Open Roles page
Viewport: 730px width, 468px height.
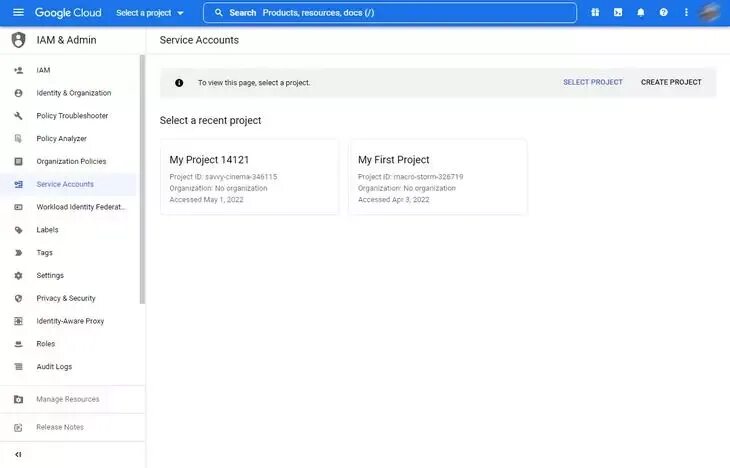46,344
